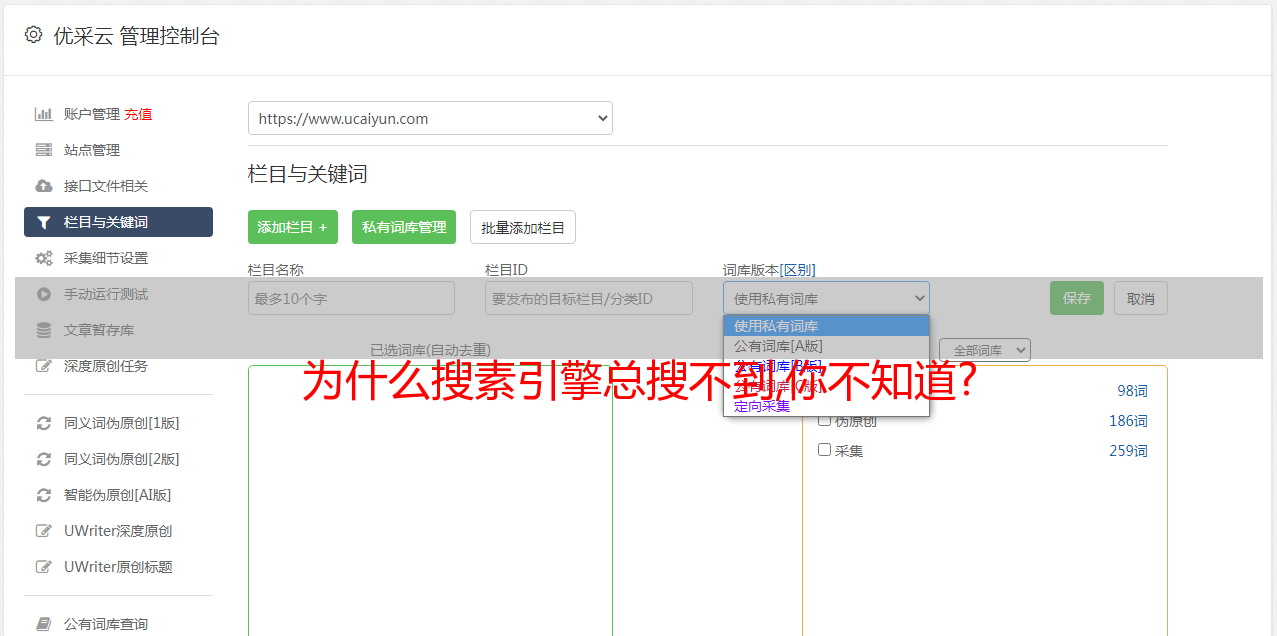
Task: Choose 公有词库[A版] option in the list
Action: click(826, 346)
